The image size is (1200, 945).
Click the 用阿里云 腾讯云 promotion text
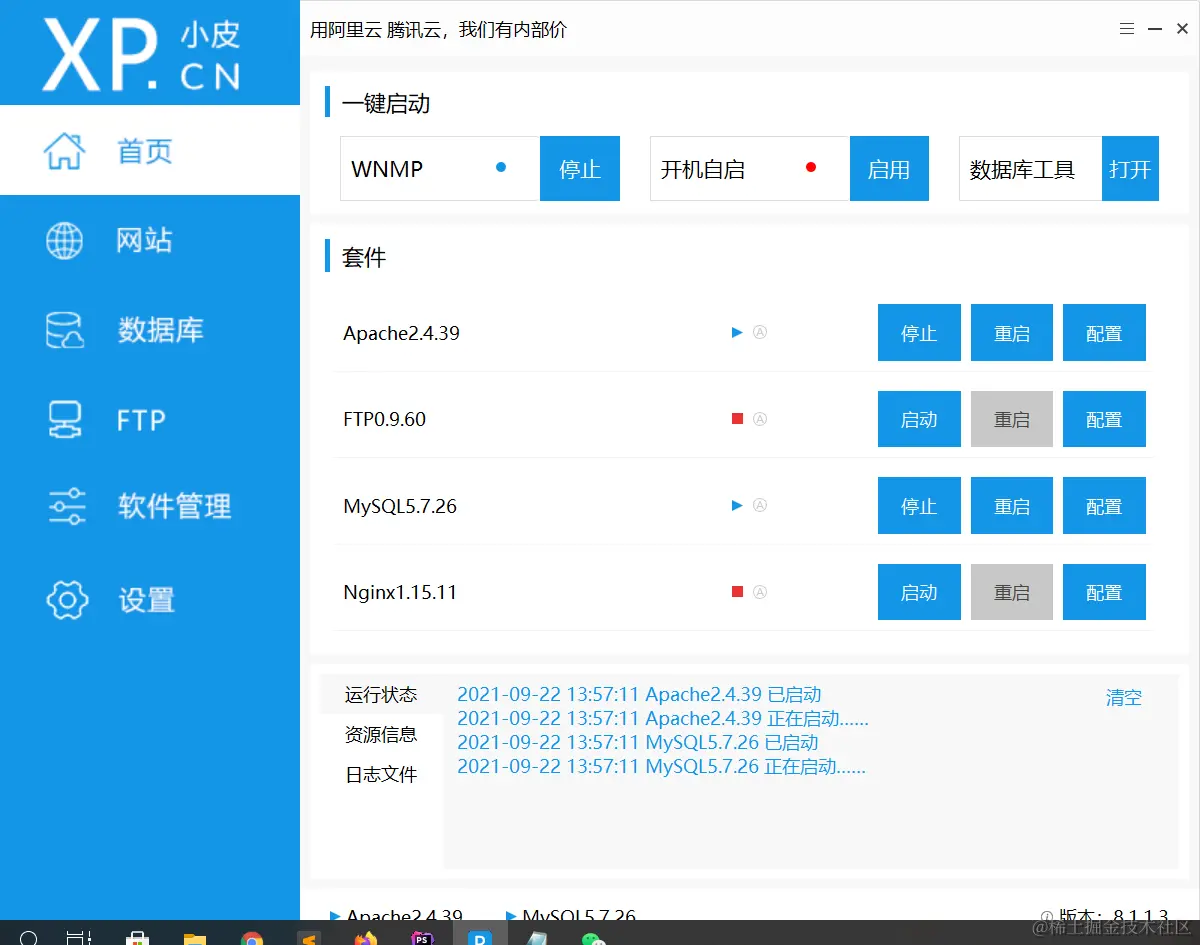point(438,30)
